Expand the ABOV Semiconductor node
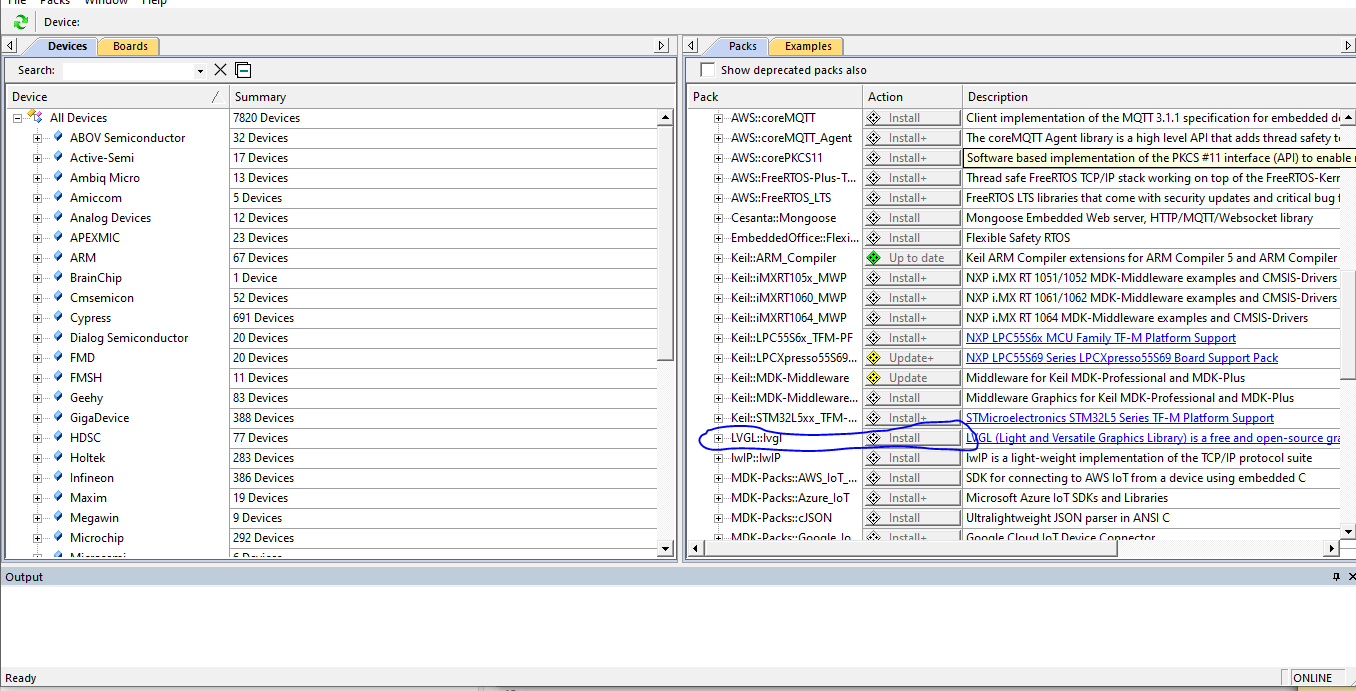The image size is (1356, 691). [38, 138]
